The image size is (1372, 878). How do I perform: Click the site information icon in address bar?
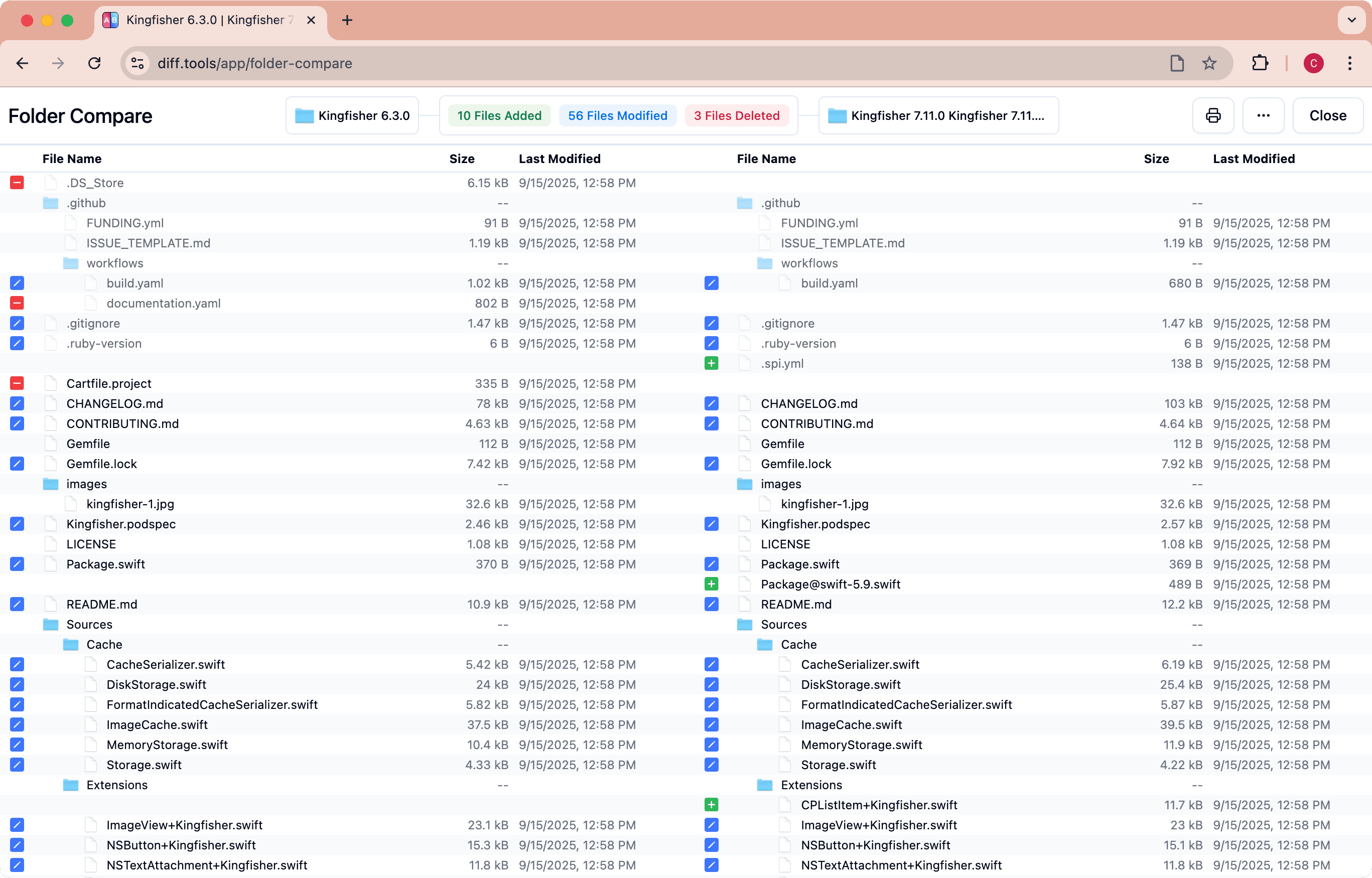pos(136,63)
